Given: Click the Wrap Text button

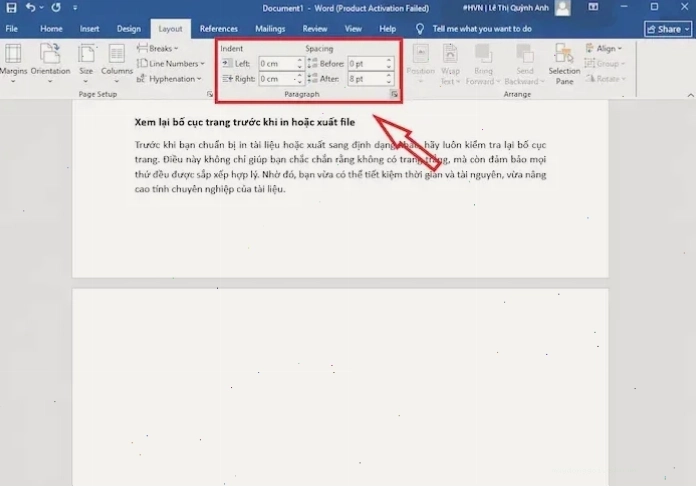Looking at the screenshot, I should click(450, 63).
